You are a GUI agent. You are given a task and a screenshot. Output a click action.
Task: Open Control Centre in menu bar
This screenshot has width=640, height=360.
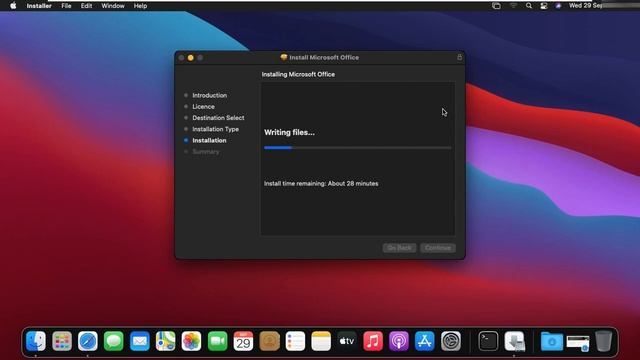(x=544, y=6)
